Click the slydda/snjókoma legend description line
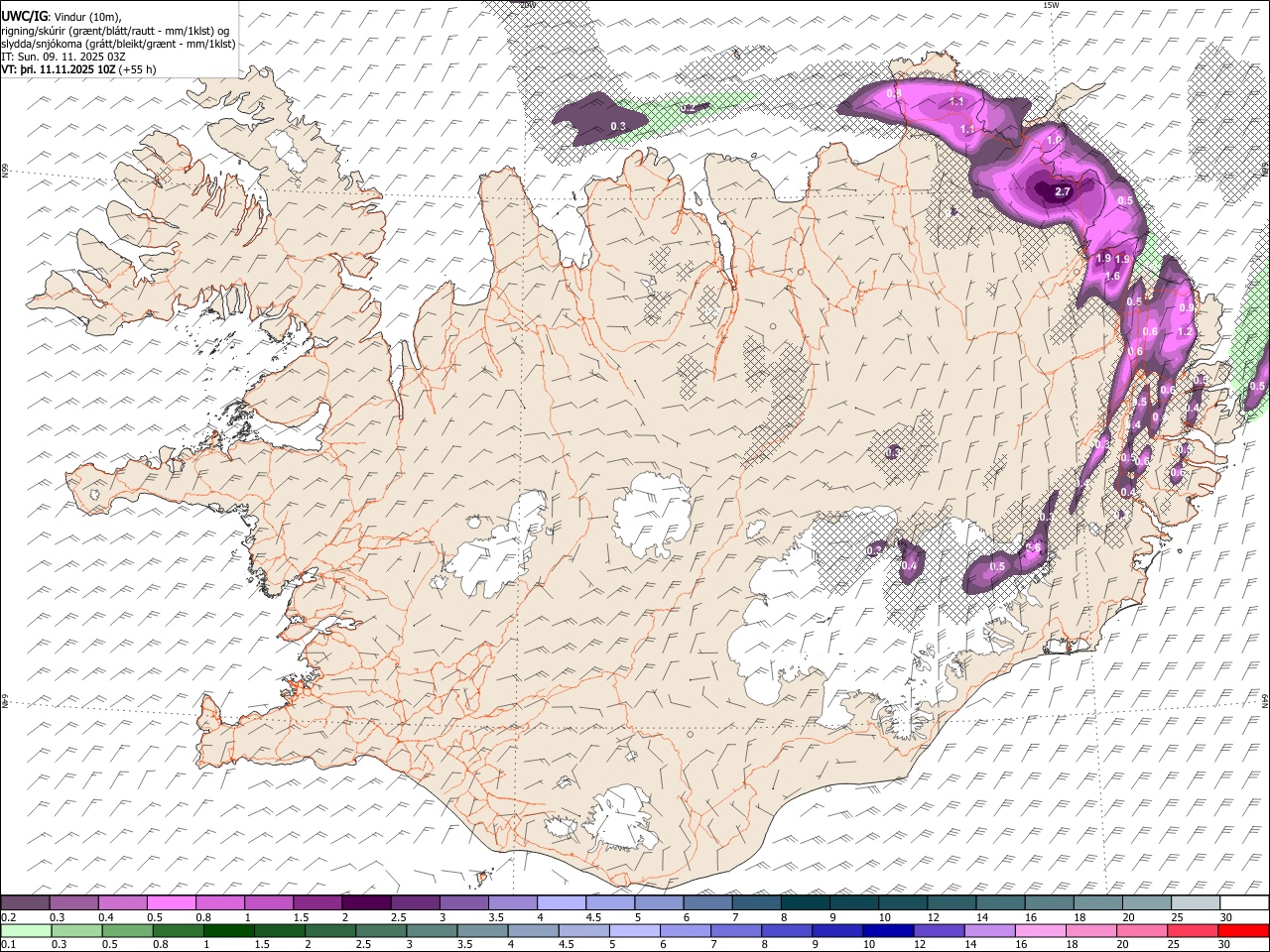Screen dimensions: 1270x952 point(118,44)
